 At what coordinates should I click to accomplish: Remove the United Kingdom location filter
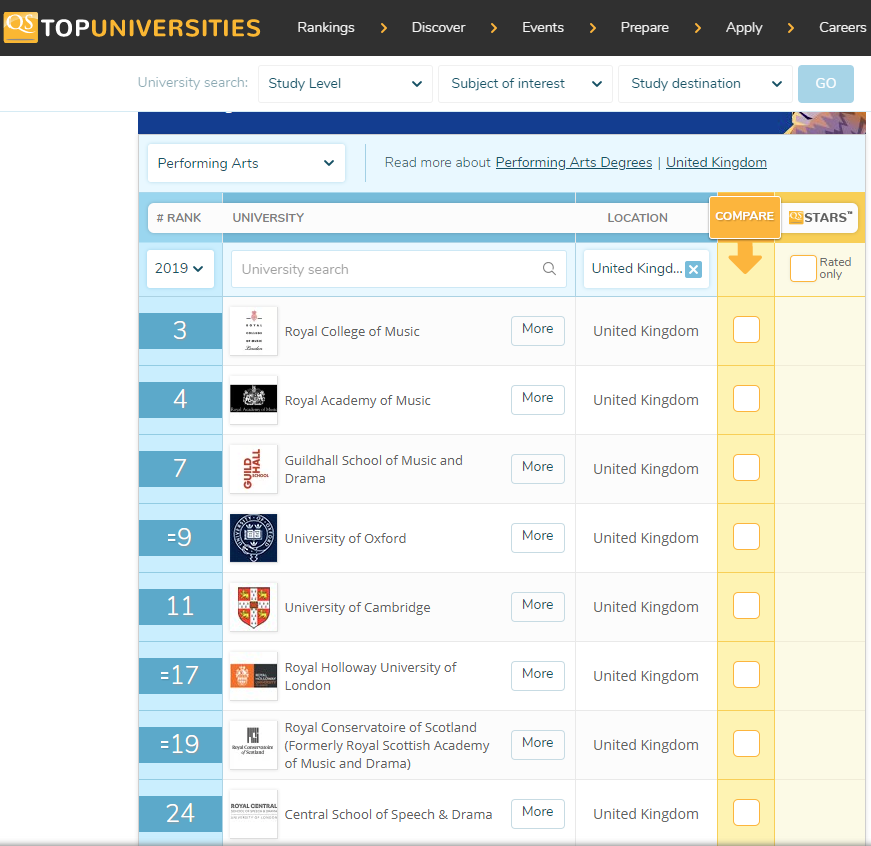click(693, 269)
